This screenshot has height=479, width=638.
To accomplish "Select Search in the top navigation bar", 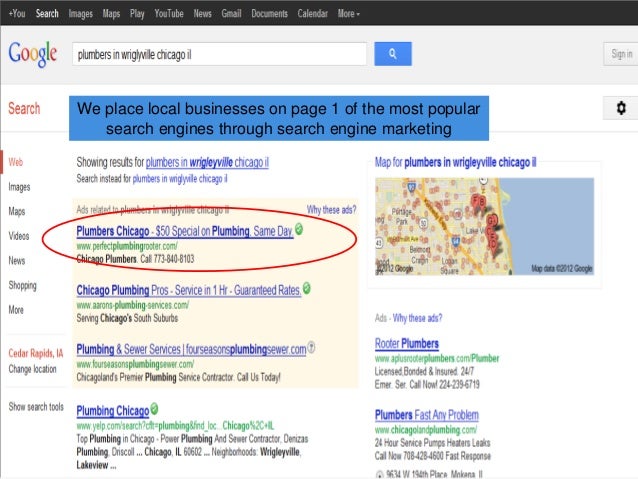I will click(x=47, y=14).
